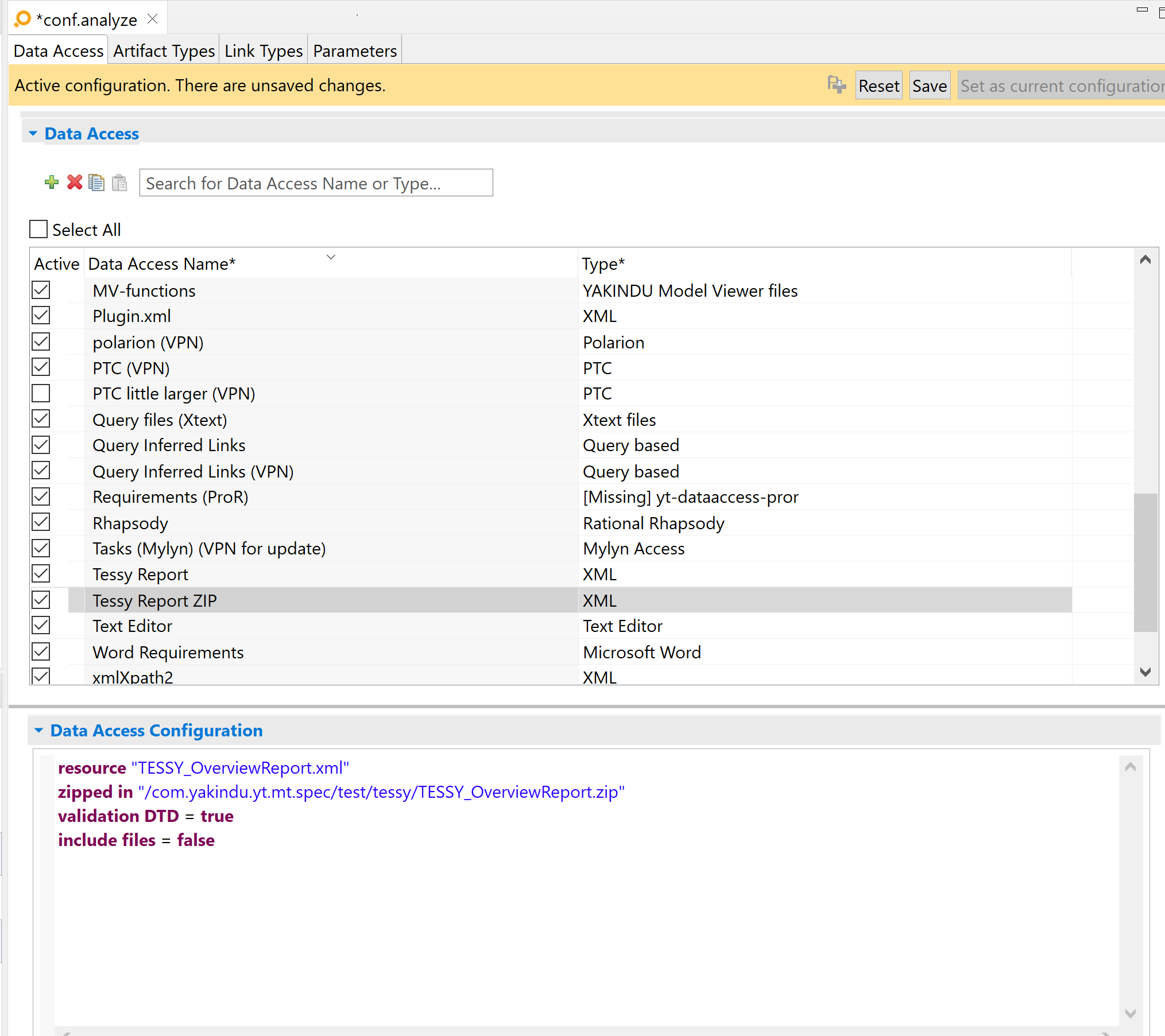Click the Data Access Name* column header
The height and width of the screenshot is (1036, 1165).
(x=331, y=264)
